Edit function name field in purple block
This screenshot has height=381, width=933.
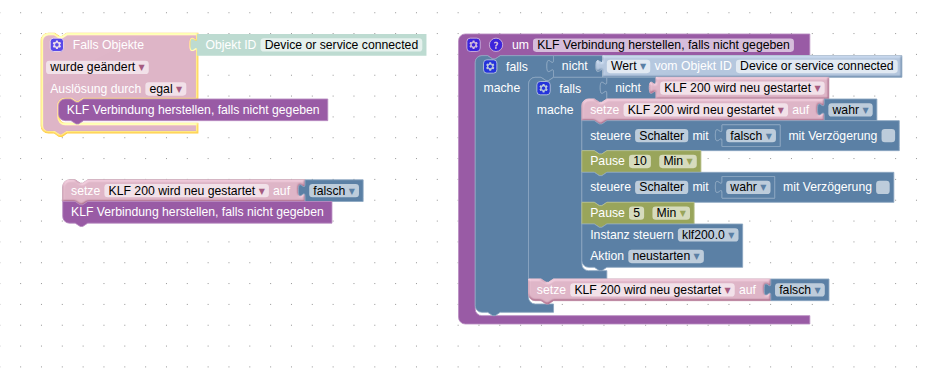point(663,45)
